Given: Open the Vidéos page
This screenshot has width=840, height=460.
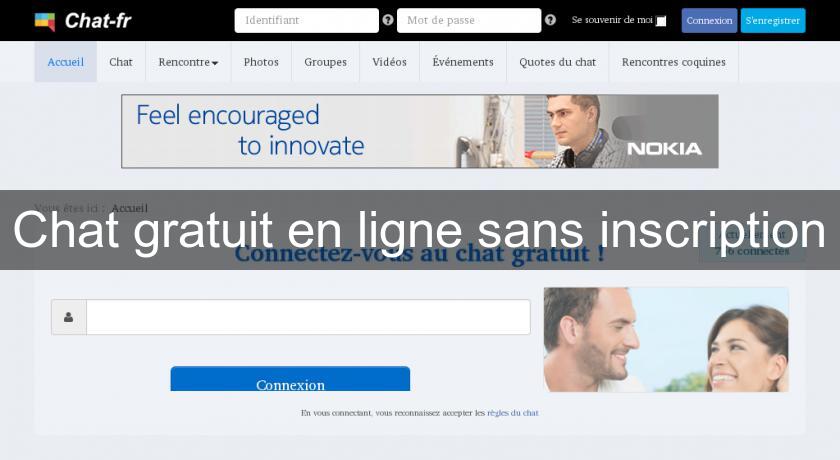Looking at the screenshot, I should point(389,62).
